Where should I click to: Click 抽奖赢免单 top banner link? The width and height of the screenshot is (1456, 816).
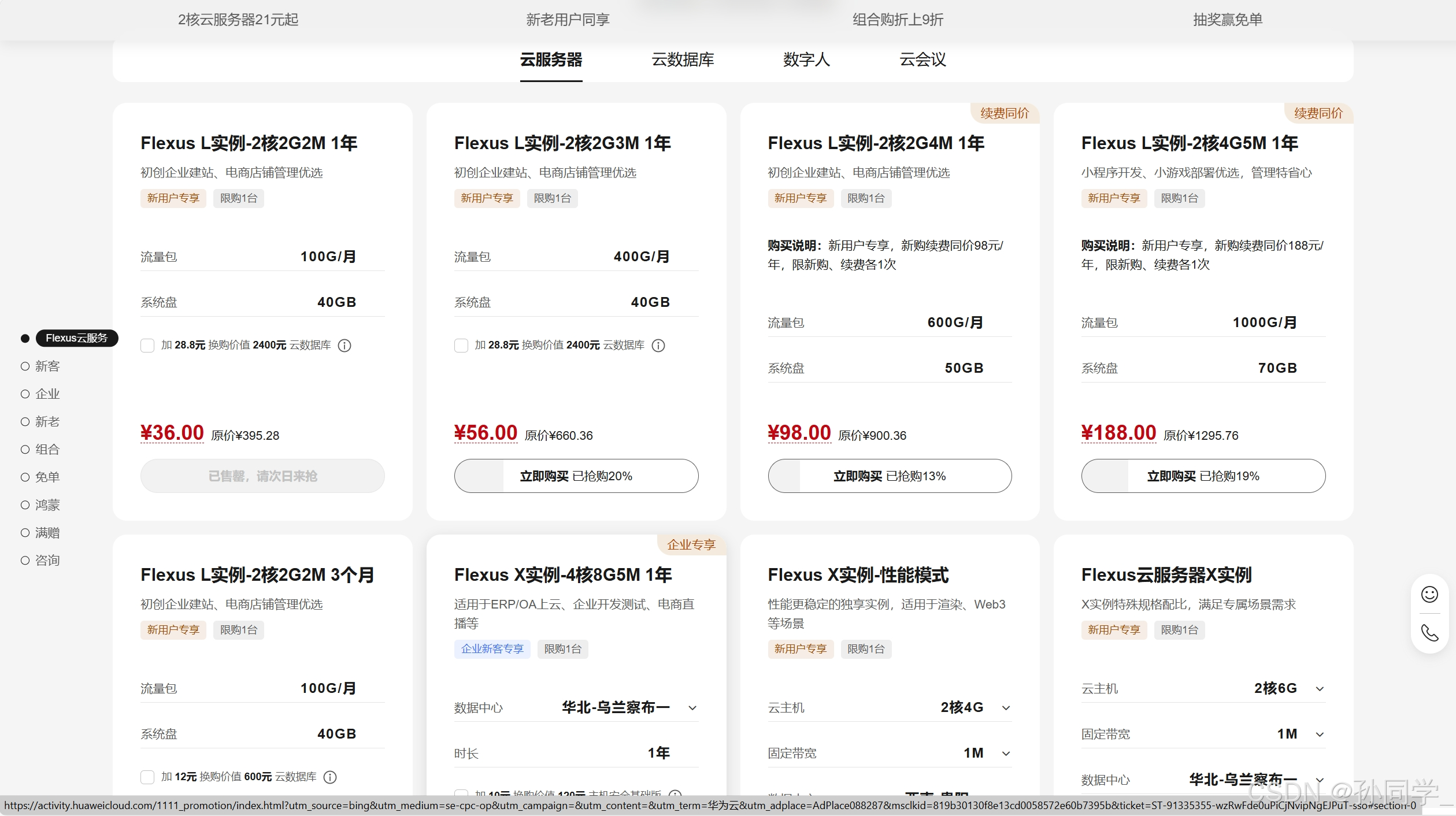1228,20
